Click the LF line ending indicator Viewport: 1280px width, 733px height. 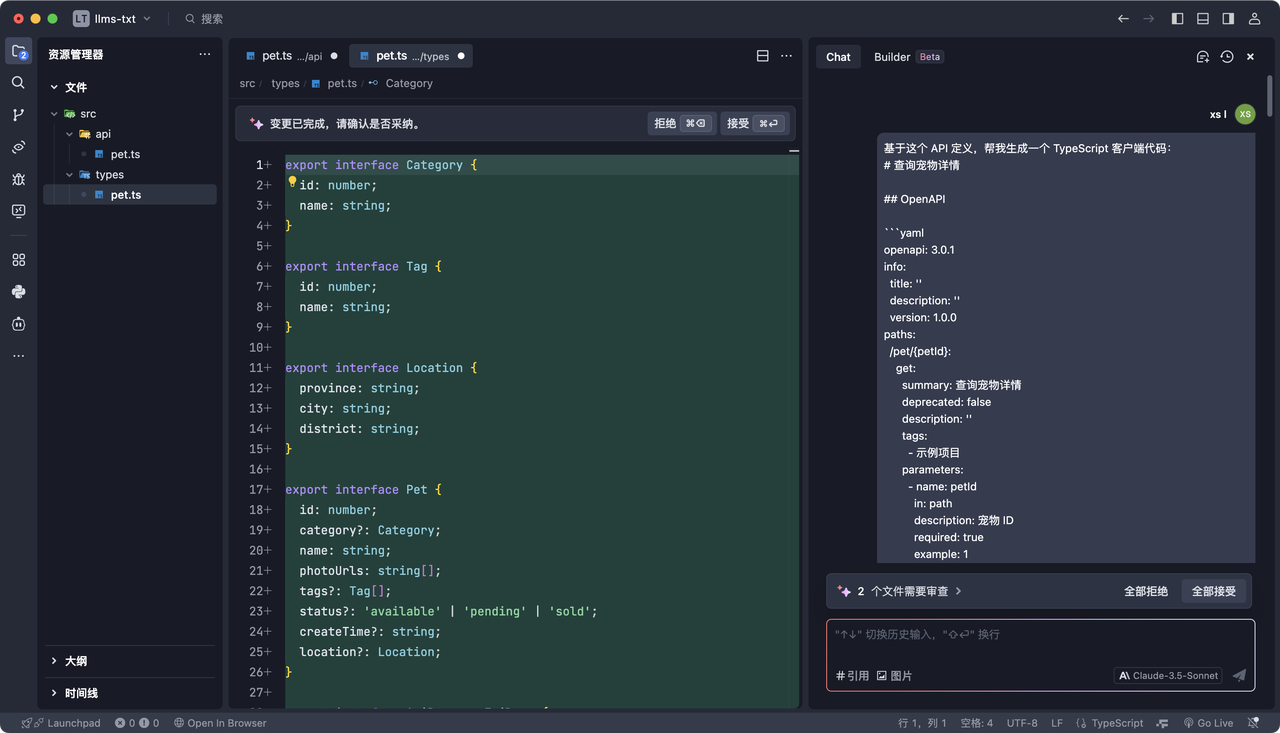1057,723
